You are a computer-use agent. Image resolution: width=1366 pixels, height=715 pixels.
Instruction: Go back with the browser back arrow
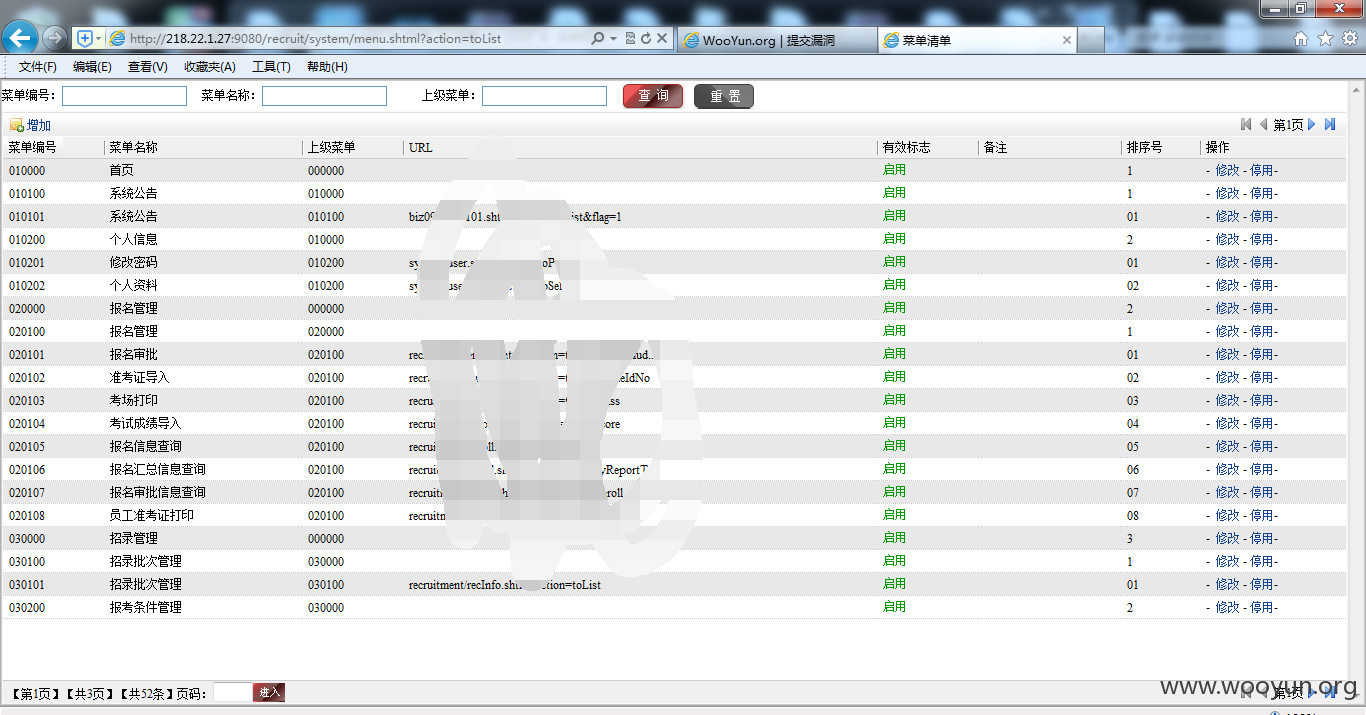[20, 38]
